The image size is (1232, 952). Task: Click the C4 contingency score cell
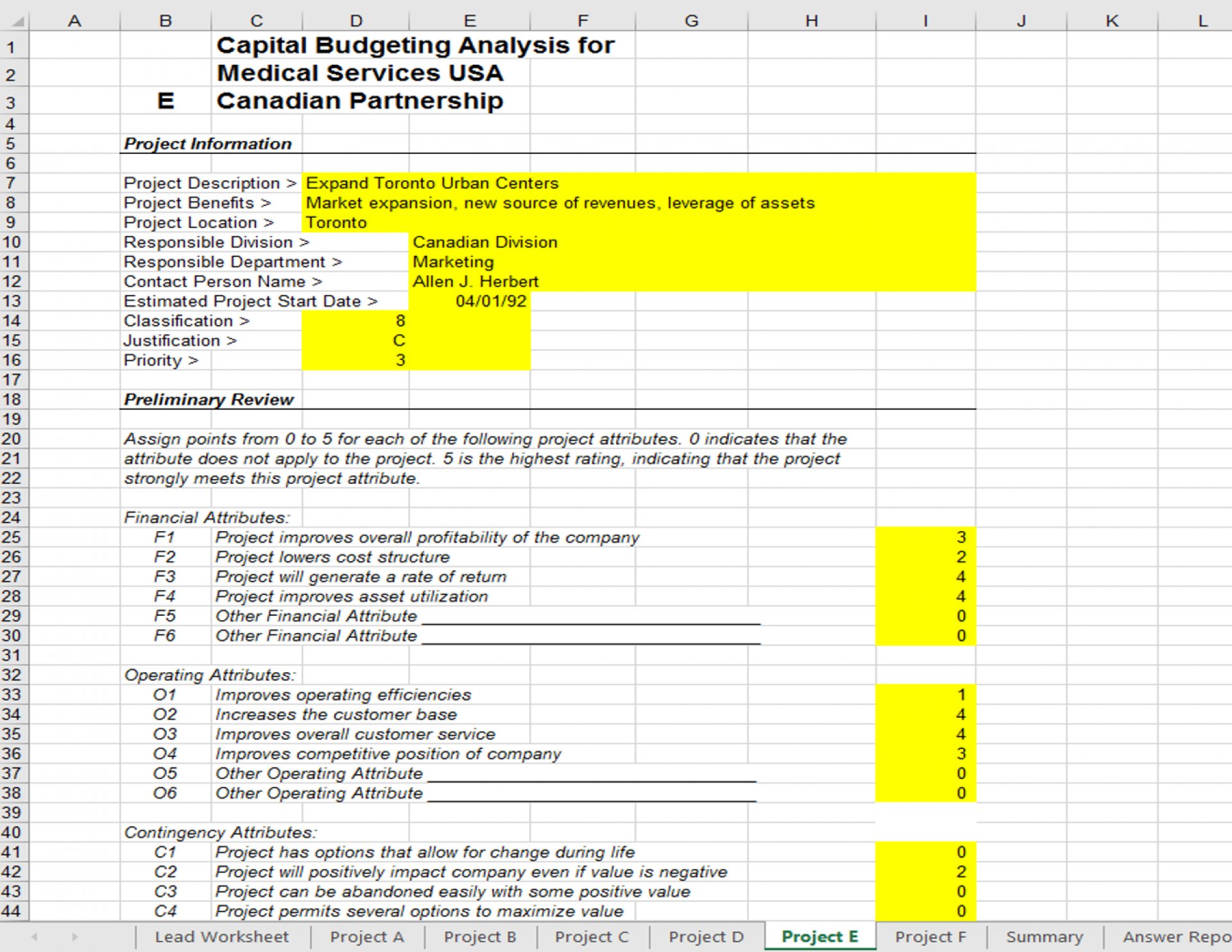(x=925, y=911)
